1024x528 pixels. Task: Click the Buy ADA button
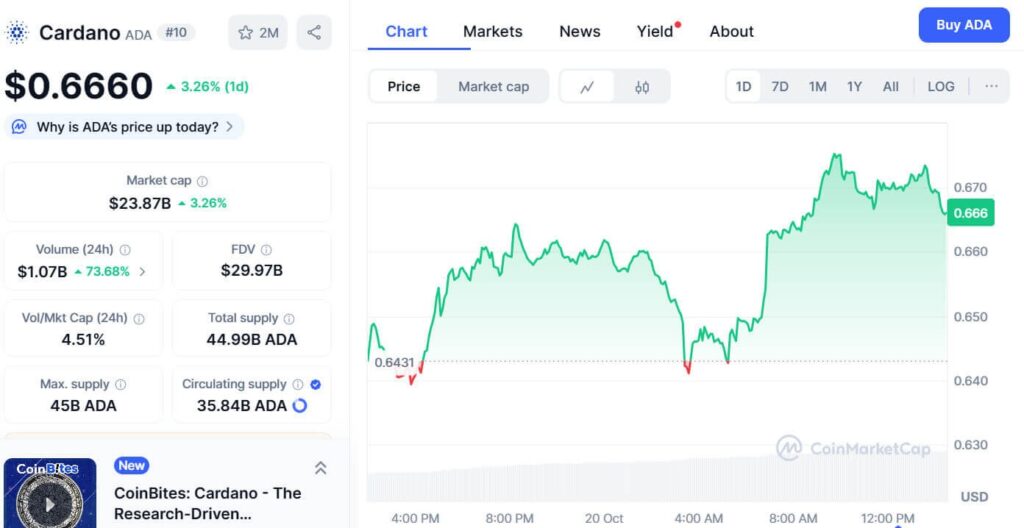pos(963,25)
